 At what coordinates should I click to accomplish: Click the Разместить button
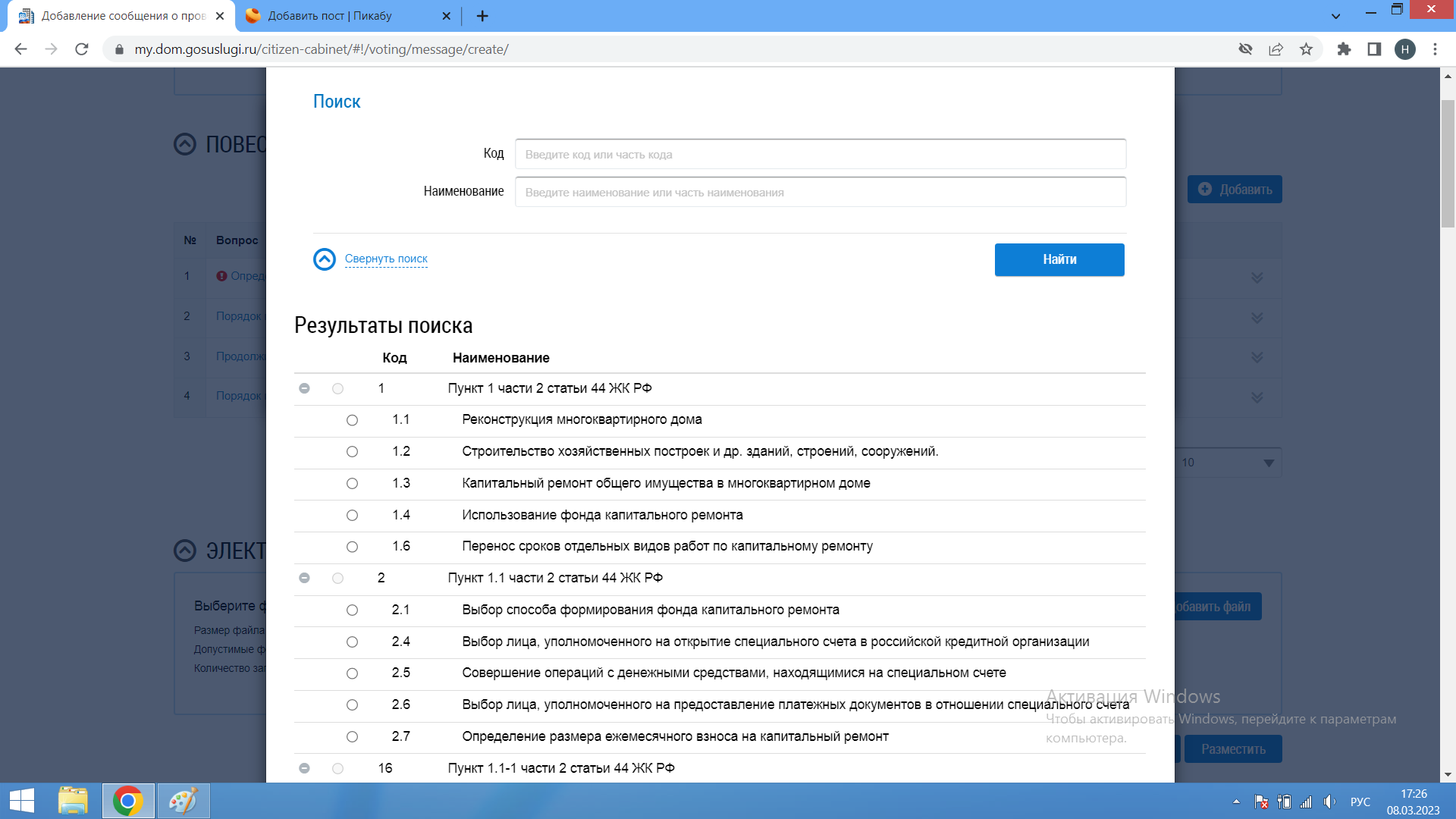pyautogui.click(x=1233, y=749)
